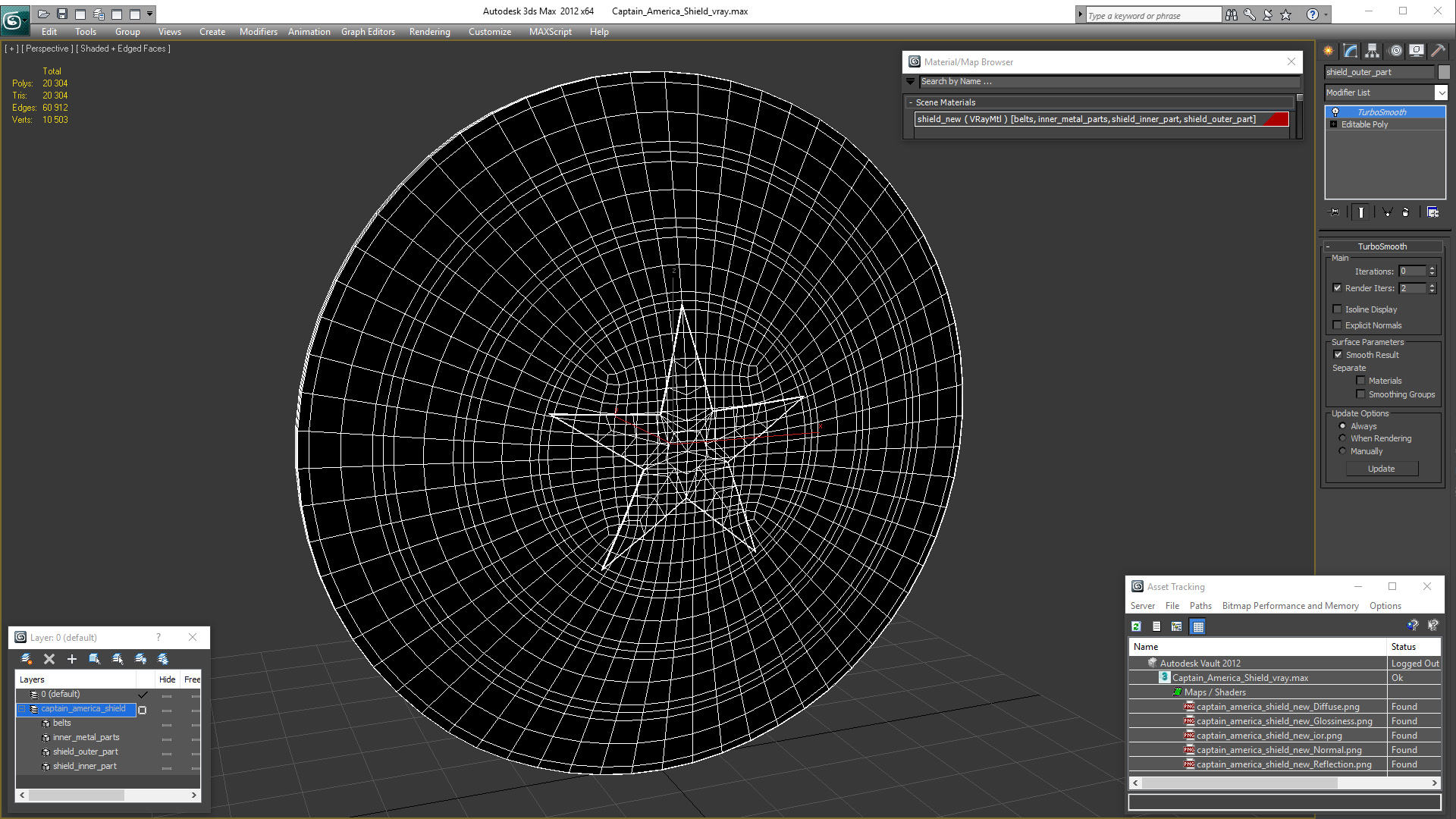
Task: Open Configure Modifier Sets icon
Action: [x=1432, y=212]
